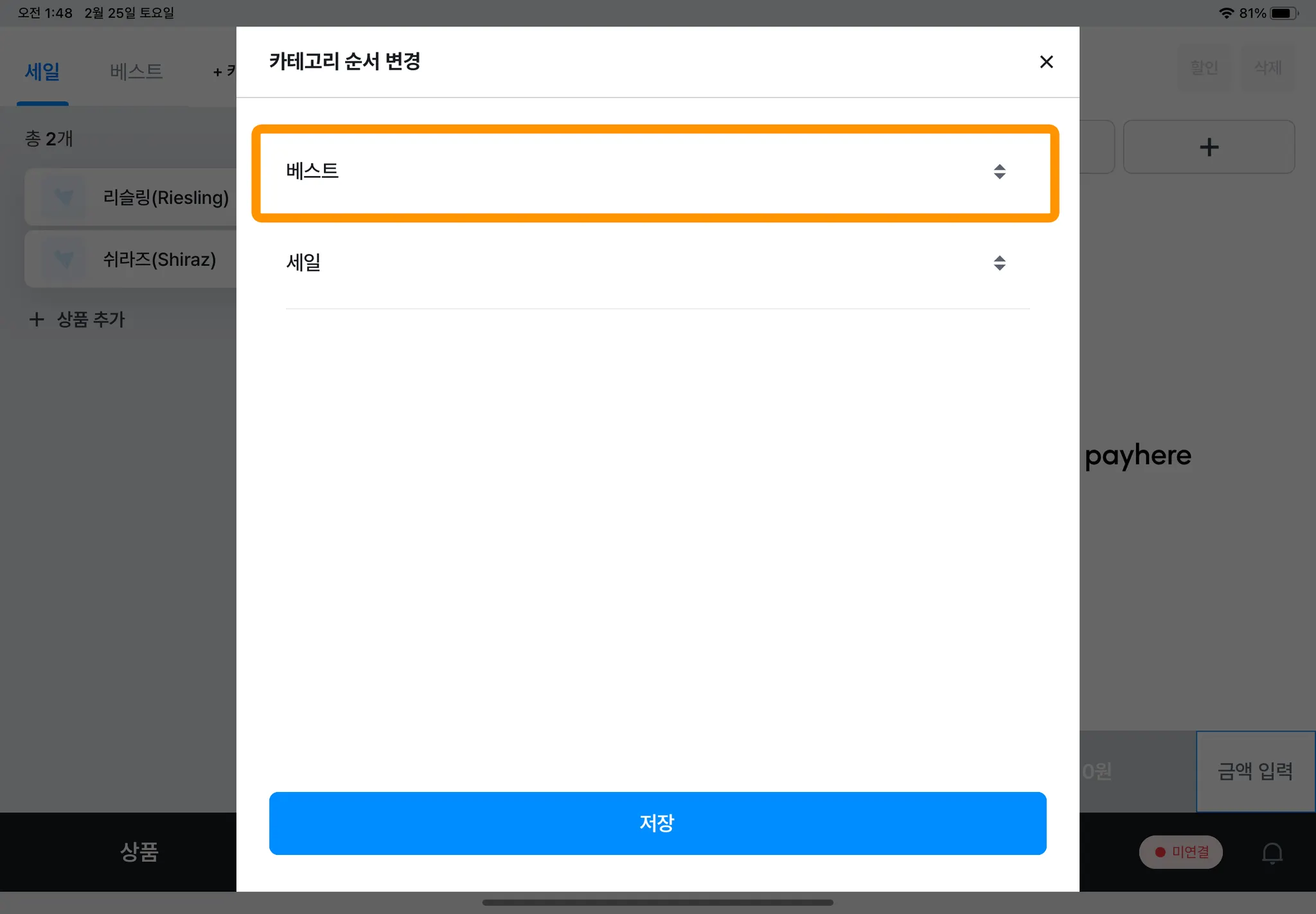This screenshot has height=914, width=1316.
Task: Switch to the 세일 tab
Action: coord(42,71)
